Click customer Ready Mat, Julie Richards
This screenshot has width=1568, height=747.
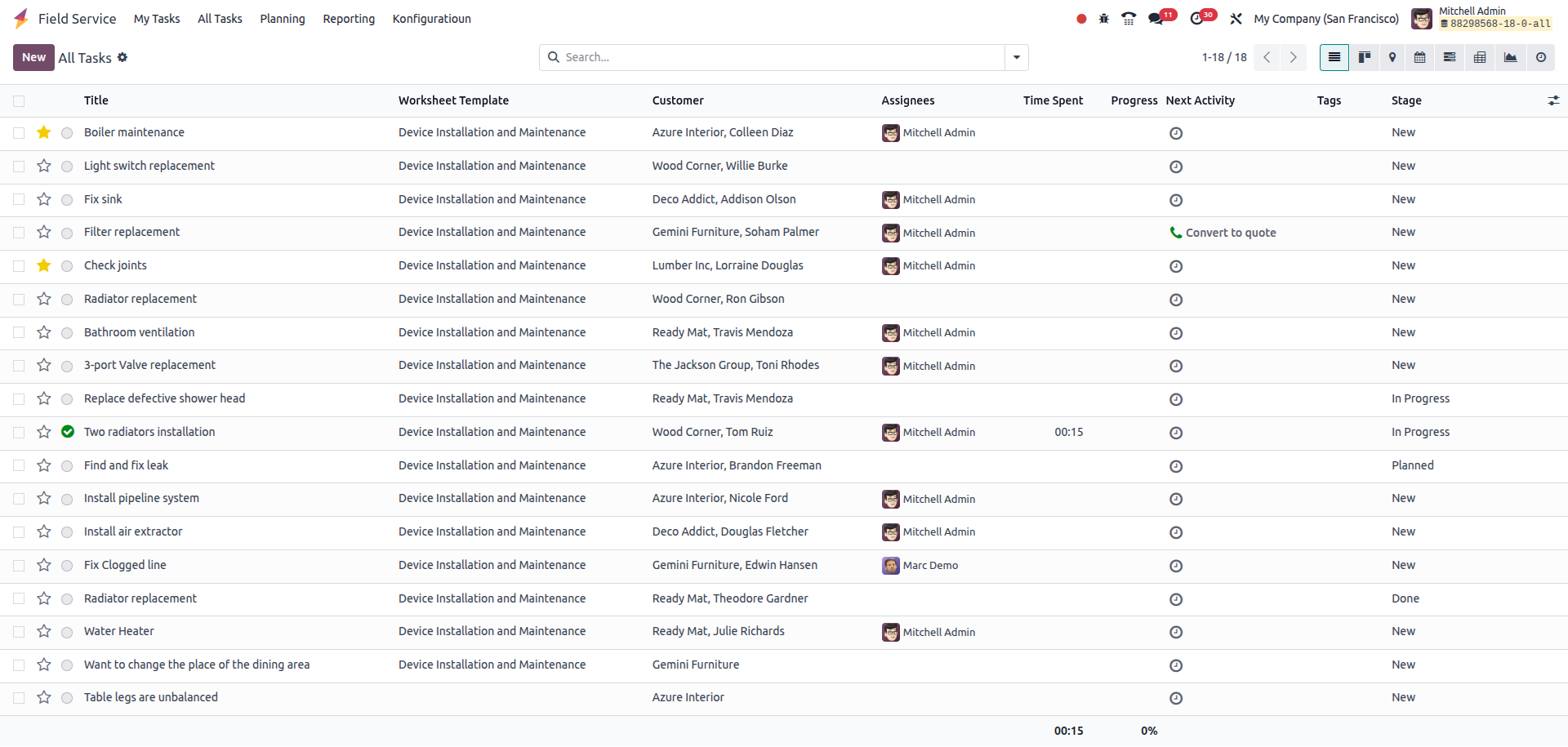pos(718,631)
